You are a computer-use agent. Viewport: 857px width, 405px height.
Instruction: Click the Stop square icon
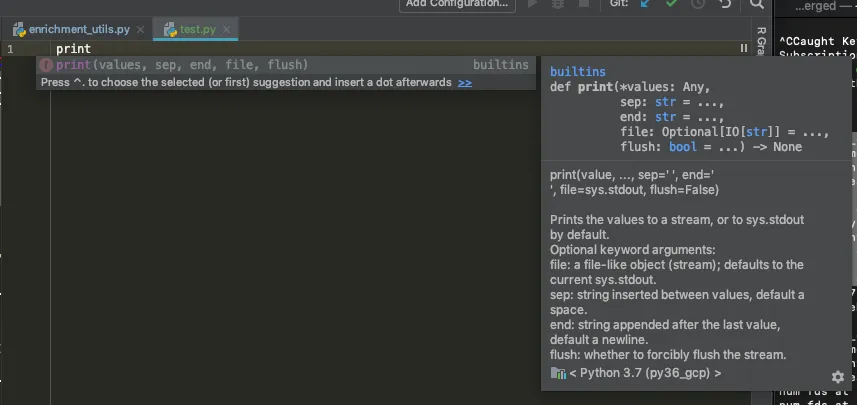coord(584,3)
